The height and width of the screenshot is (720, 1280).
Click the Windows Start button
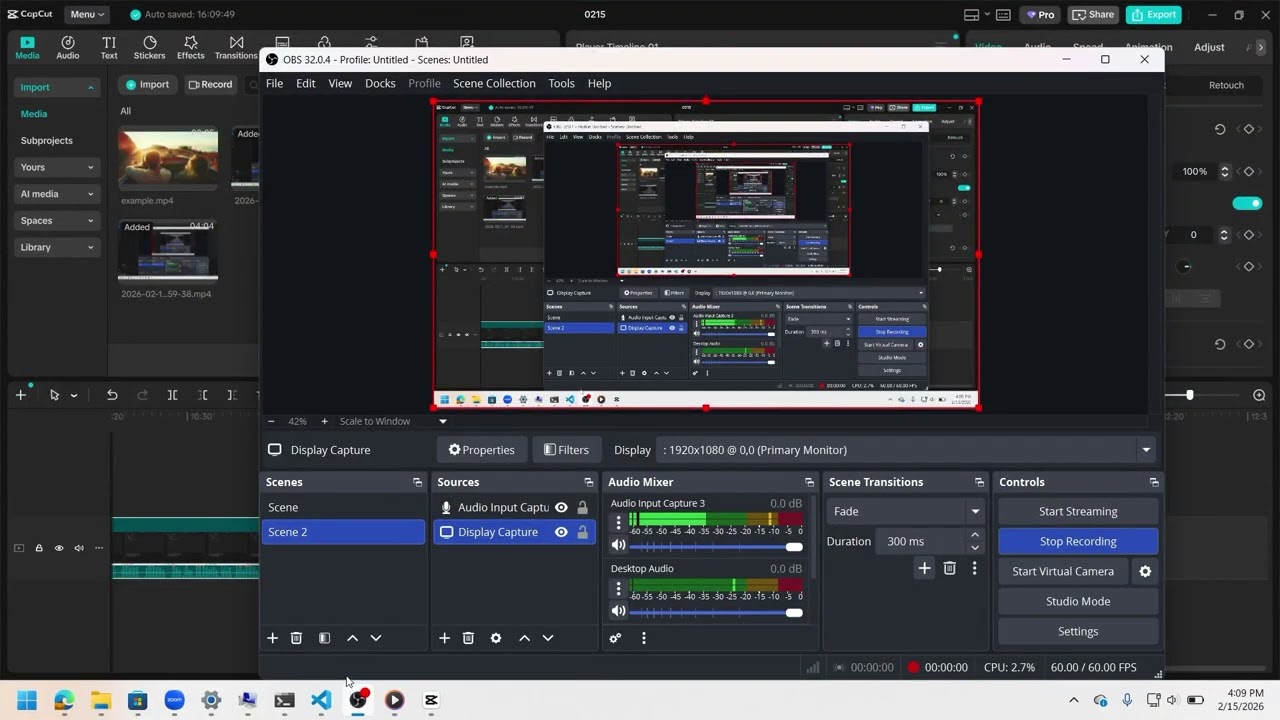click(27, 700)
